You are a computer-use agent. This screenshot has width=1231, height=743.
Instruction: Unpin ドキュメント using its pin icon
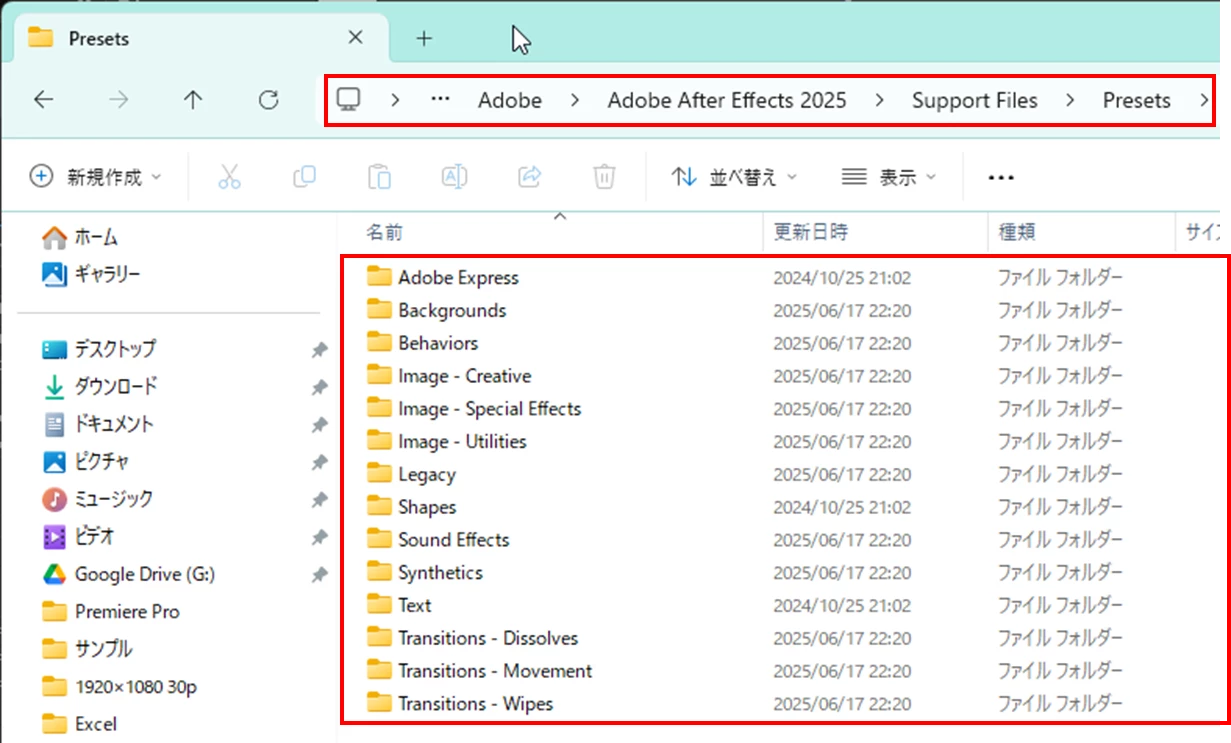click(319, 425)
